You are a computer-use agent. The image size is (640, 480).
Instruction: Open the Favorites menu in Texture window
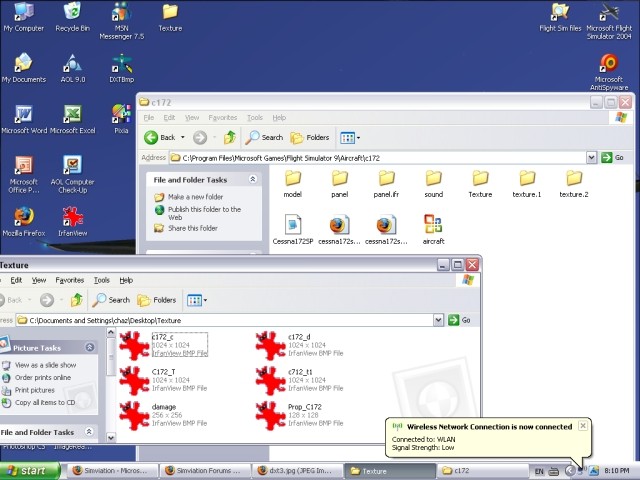[x=70, y=280]
